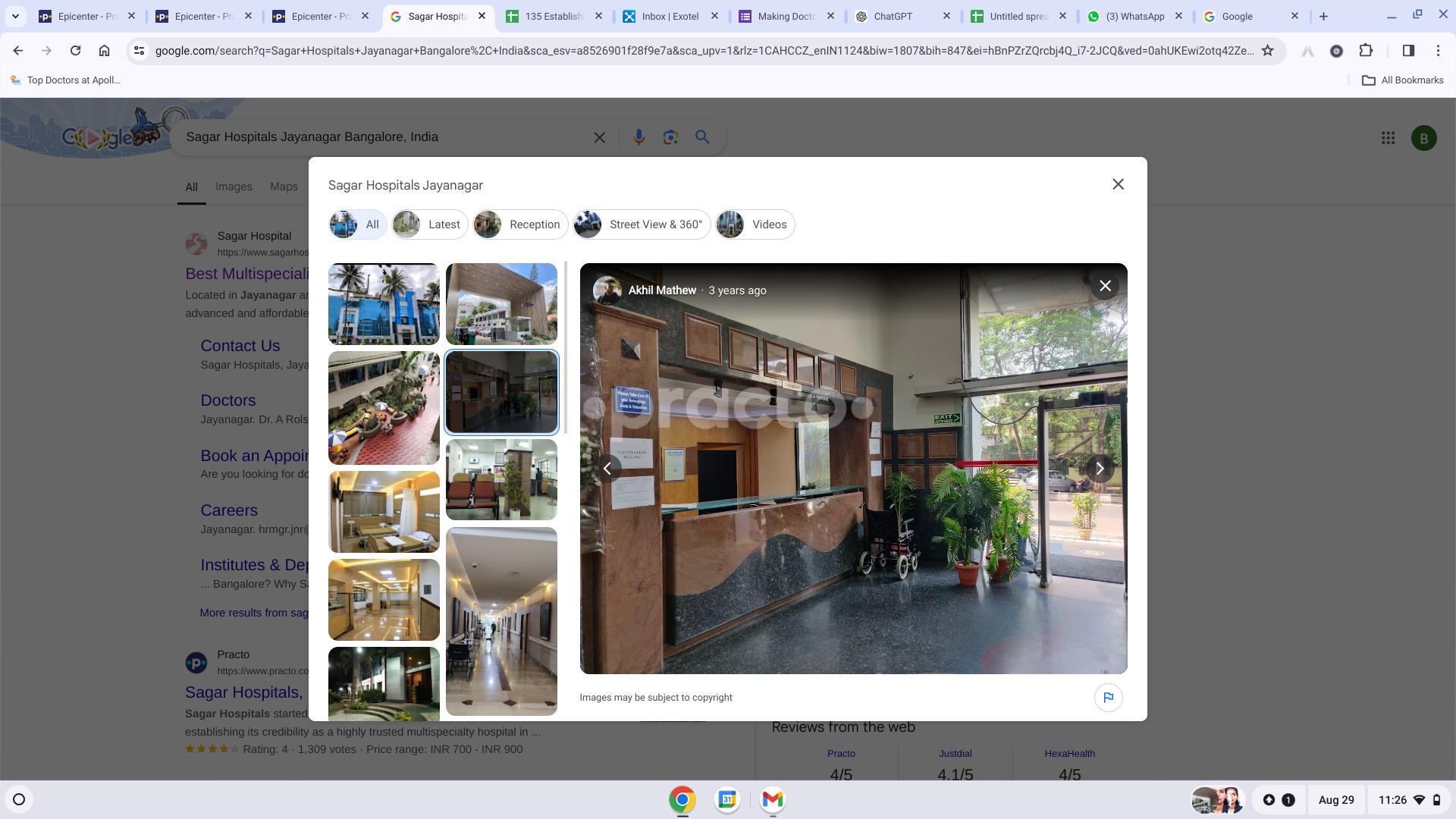1456x819 pixels.
Task: Open Chrome extensions puzzle icon
Action: [x=1366, y=51]
